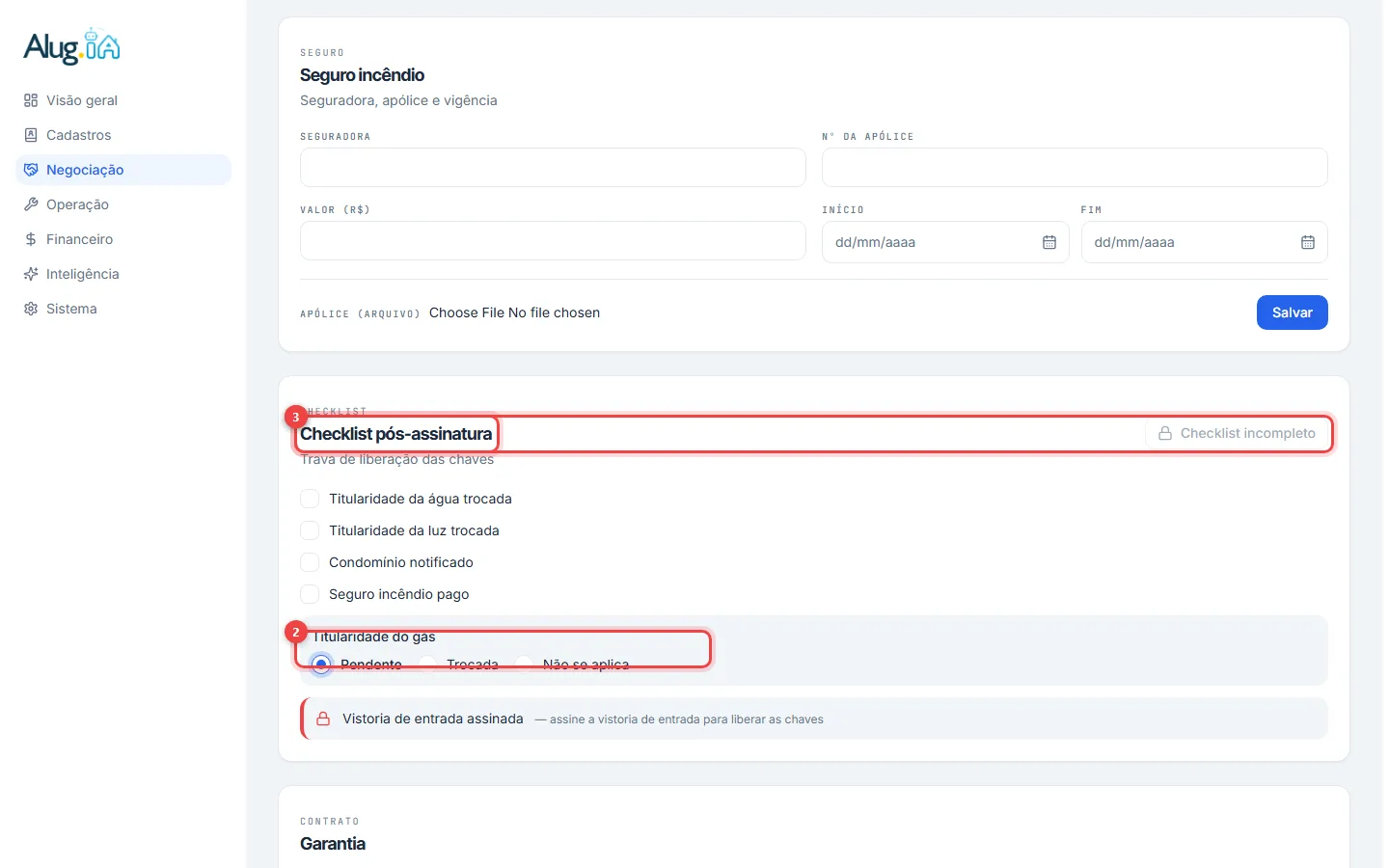Click 'Trava de liberação das chaves' text
The width and height of the screenshot is (1389, 868).
396,459
